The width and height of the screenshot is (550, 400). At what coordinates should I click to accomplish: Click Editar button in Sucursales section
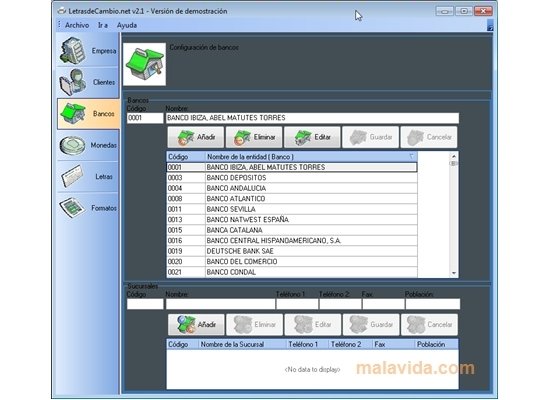pyautogui.click(x=313, y=325)
